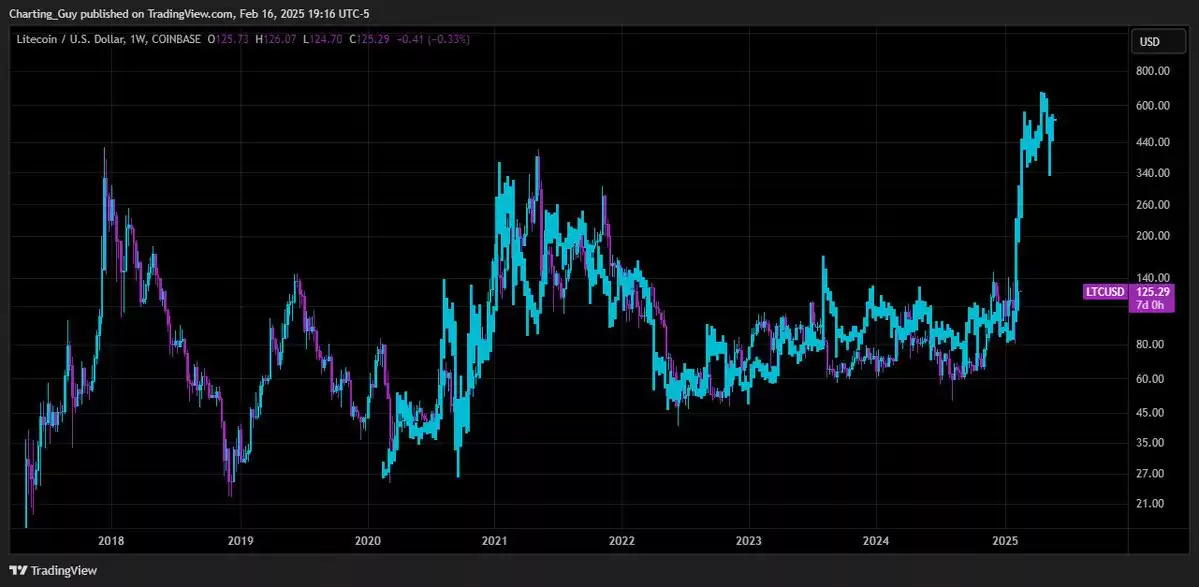This screenshot has height=587, width=1199.
Task: Click the C125.29 close value
Action: (x=371, y=38)
